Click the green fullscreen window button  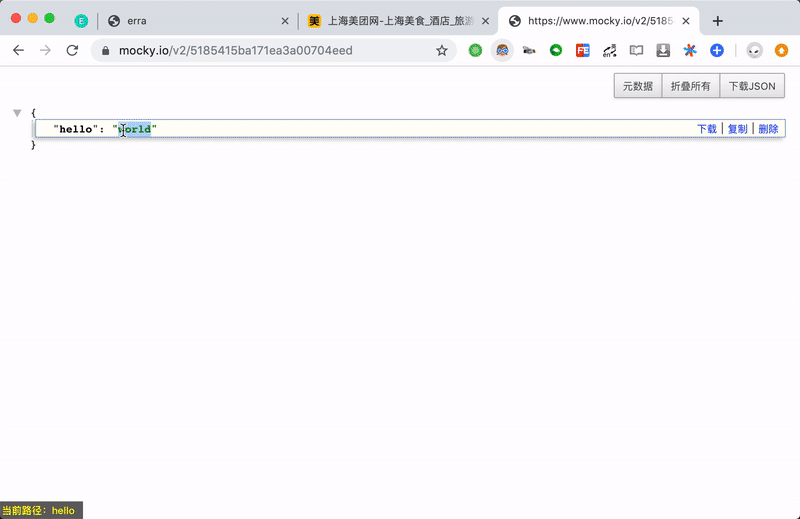tap(49, 18)
